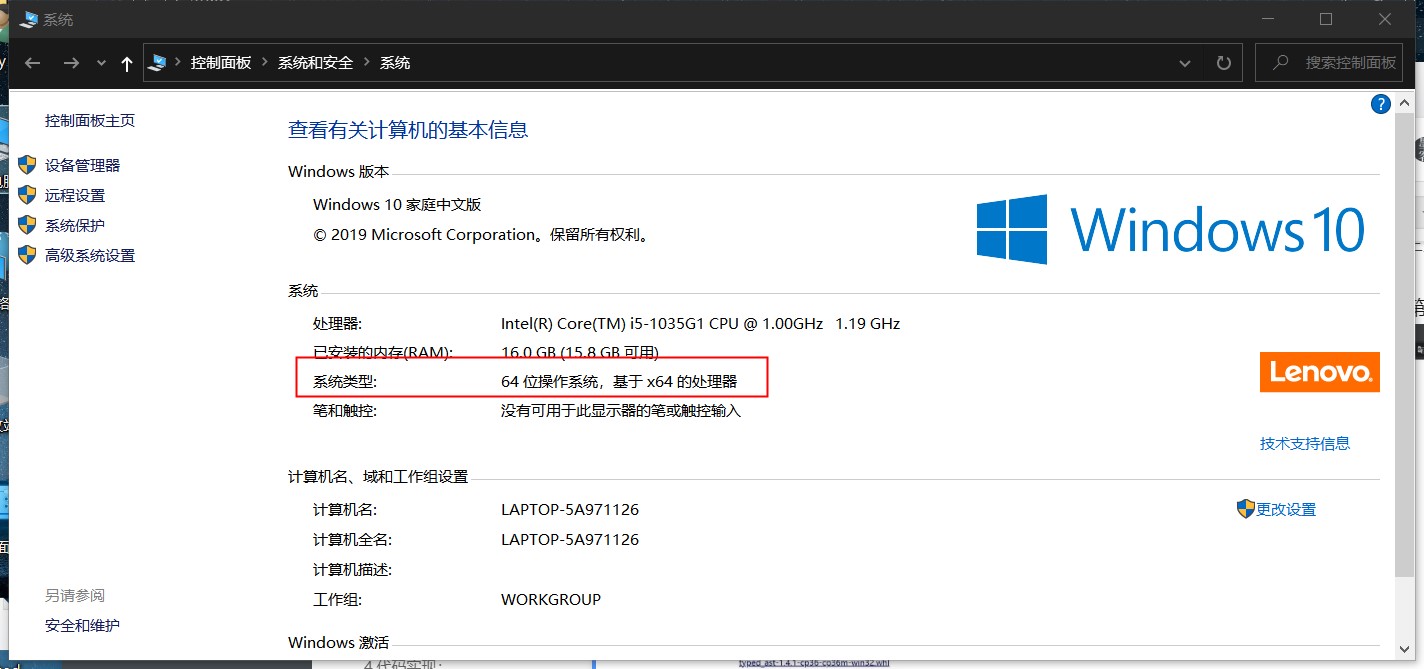Select 控制面板 in the breadcrumb path

tap(220, 62)
